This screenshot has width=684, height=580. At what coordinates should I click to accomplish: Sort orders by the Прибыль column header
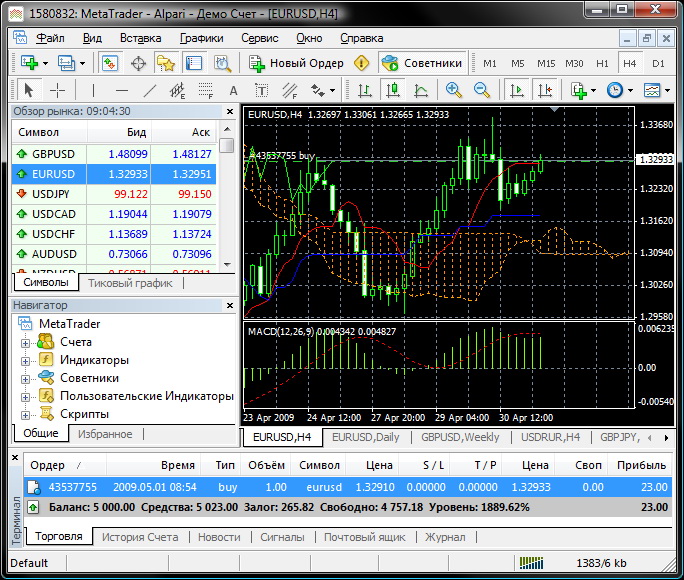tap(641, 465)
